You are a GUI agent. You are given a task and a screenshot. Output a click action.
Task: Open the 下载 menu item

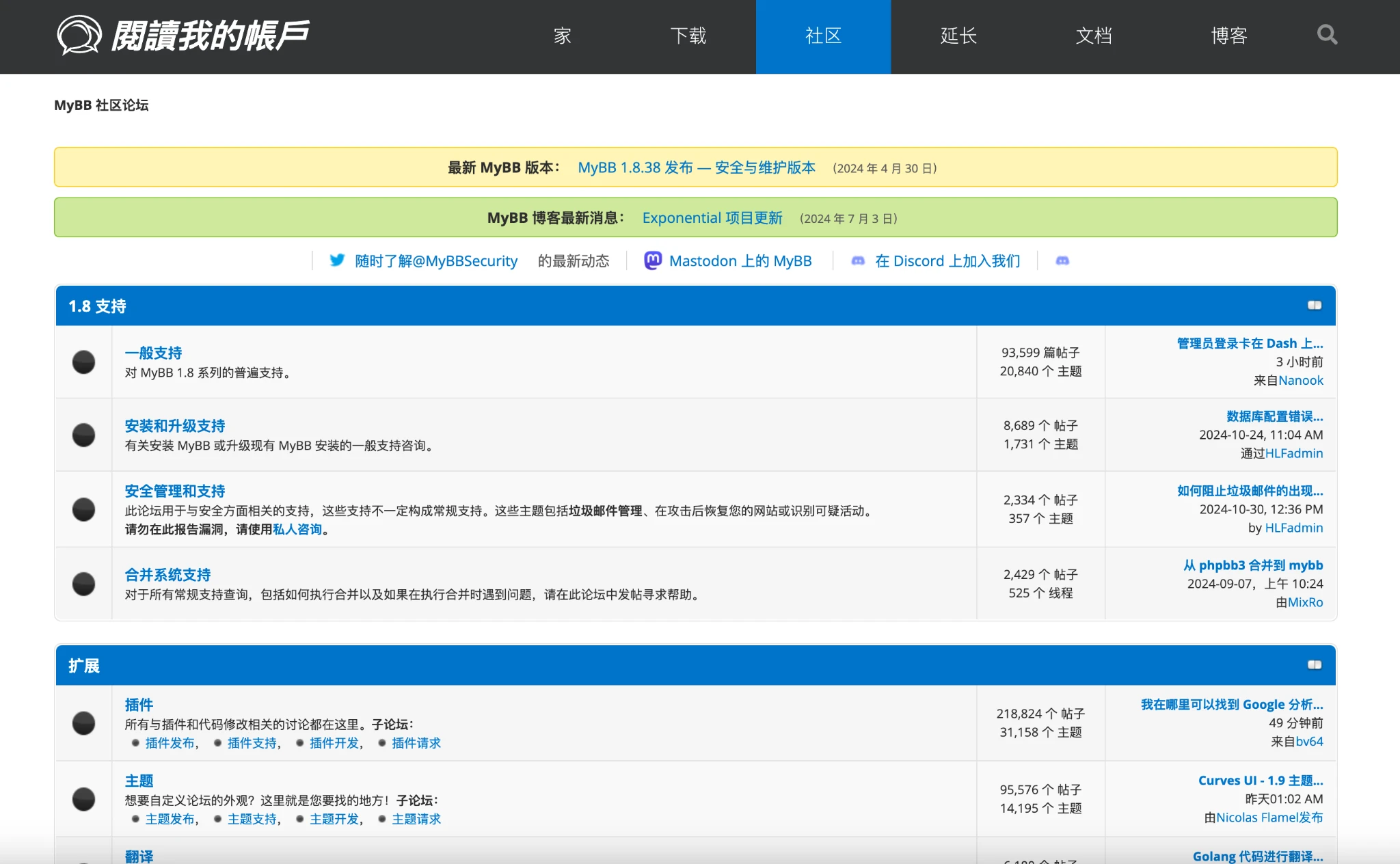(688, 36)
